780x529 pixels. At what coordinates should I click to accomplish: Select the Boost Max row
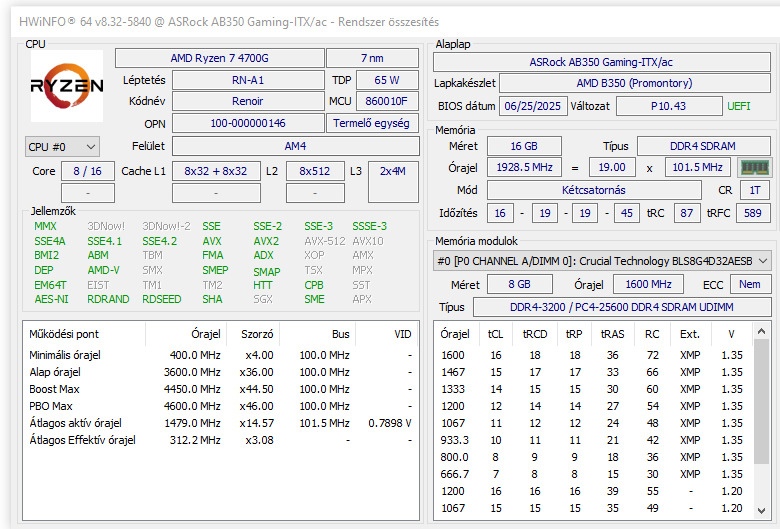(x=220, y=389)
